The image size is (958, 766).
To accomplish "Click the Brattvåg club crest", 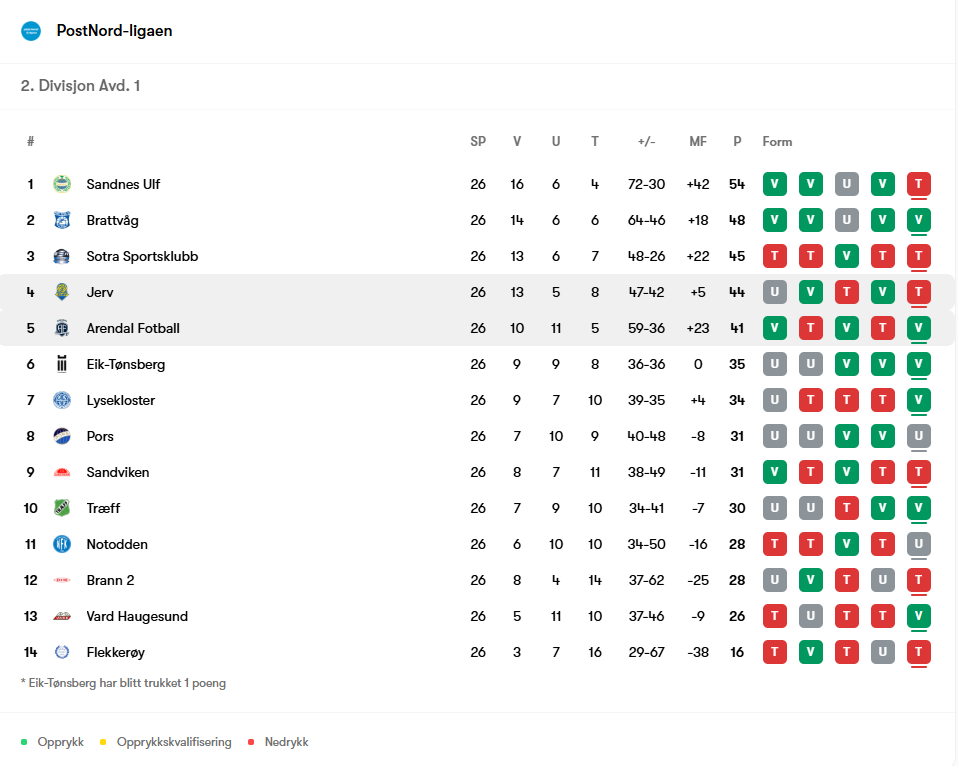I will pyautogui.click(x=62, y=220).
